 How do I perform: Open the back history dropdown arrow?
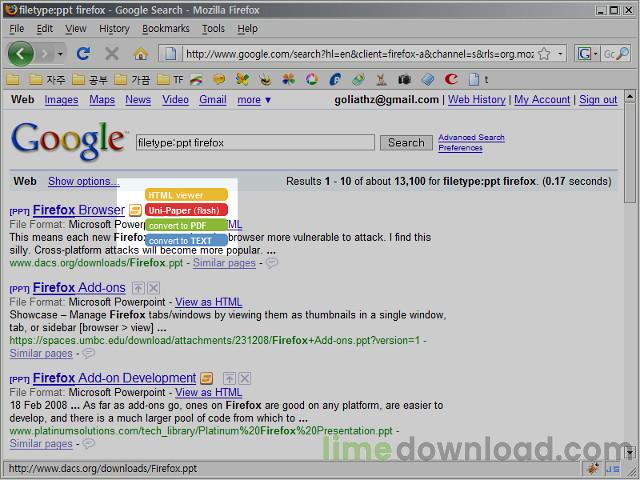coord(60,53)
